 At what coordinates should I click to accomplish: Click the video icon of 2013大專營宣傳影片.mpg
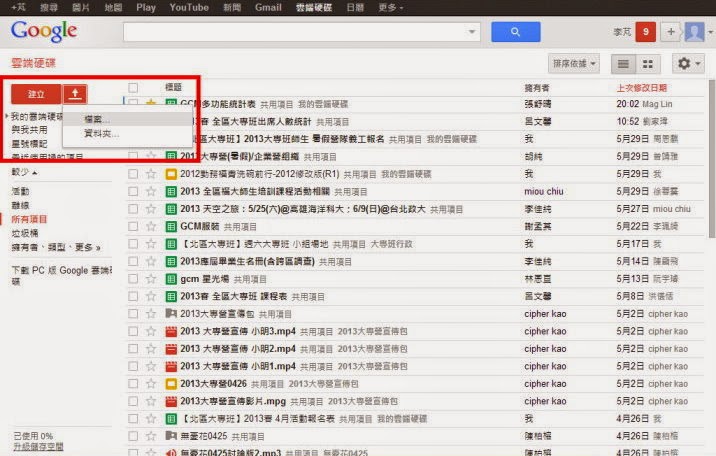(171, 402)
